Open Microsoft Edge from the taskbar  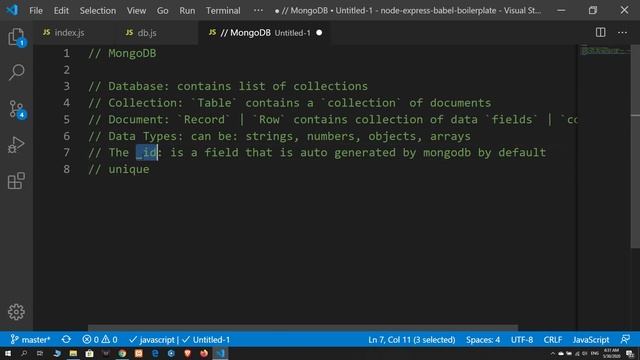[x=155, y=353]
